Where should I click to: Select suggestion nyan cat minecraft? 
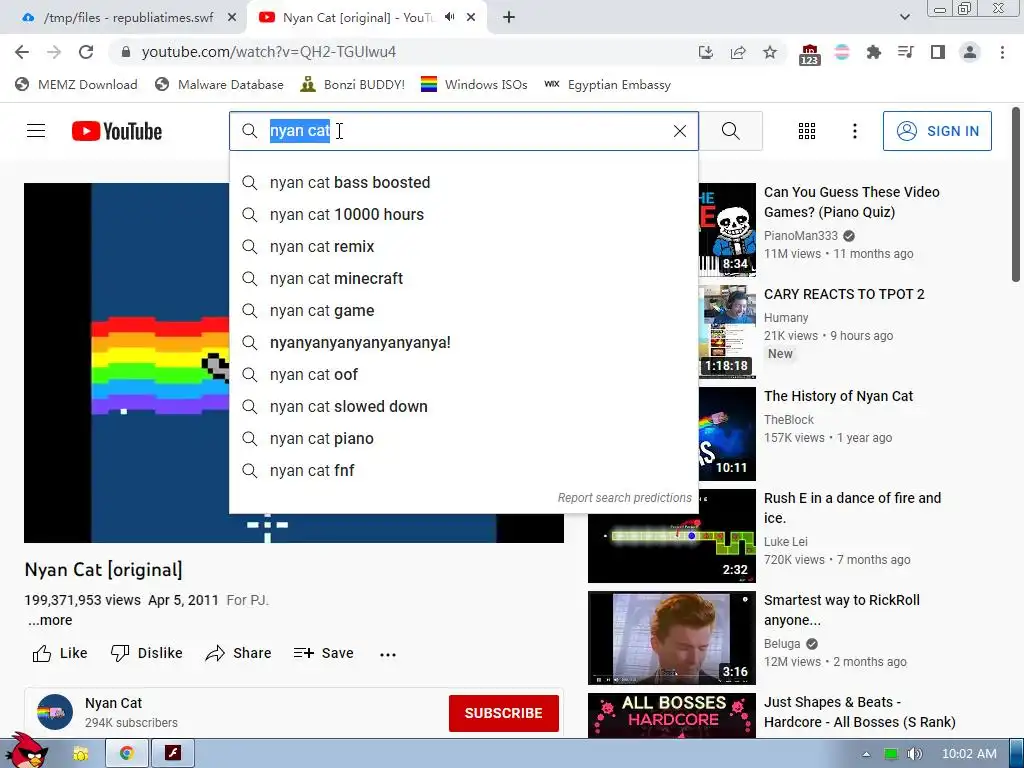[x=464, y=278]
